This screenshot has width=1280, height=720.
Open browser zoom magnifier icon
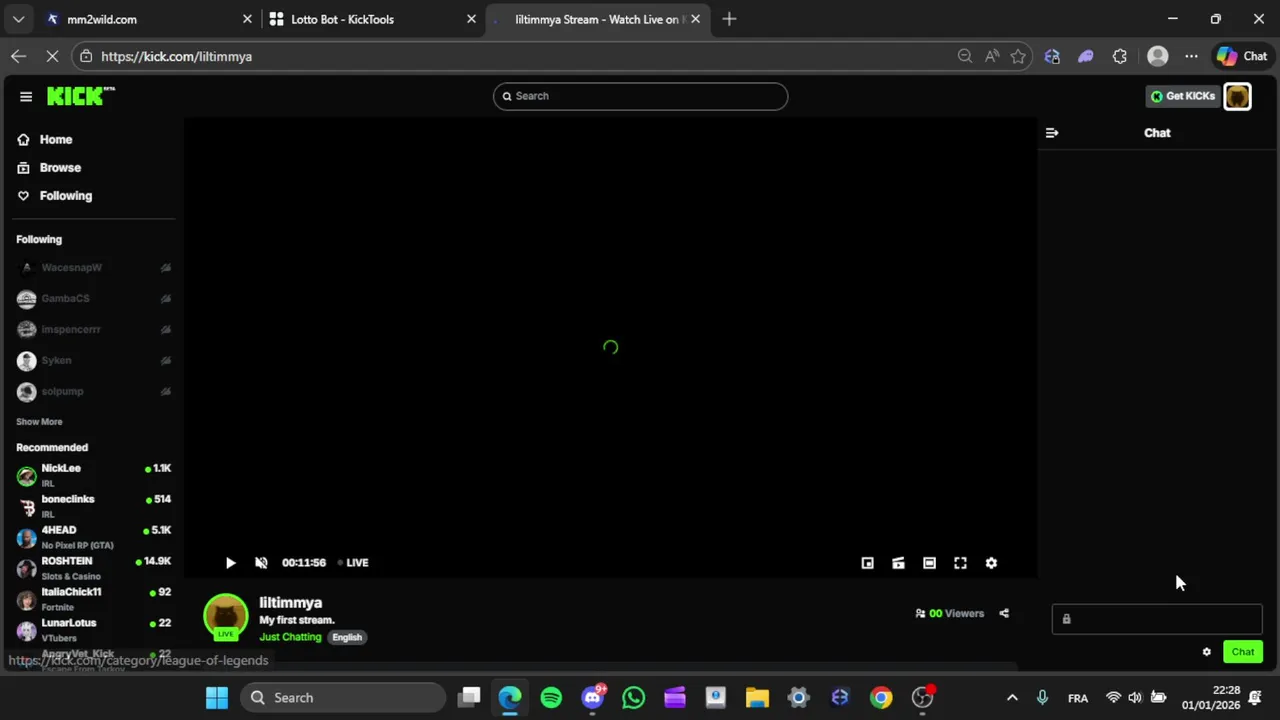click(965, 57)
